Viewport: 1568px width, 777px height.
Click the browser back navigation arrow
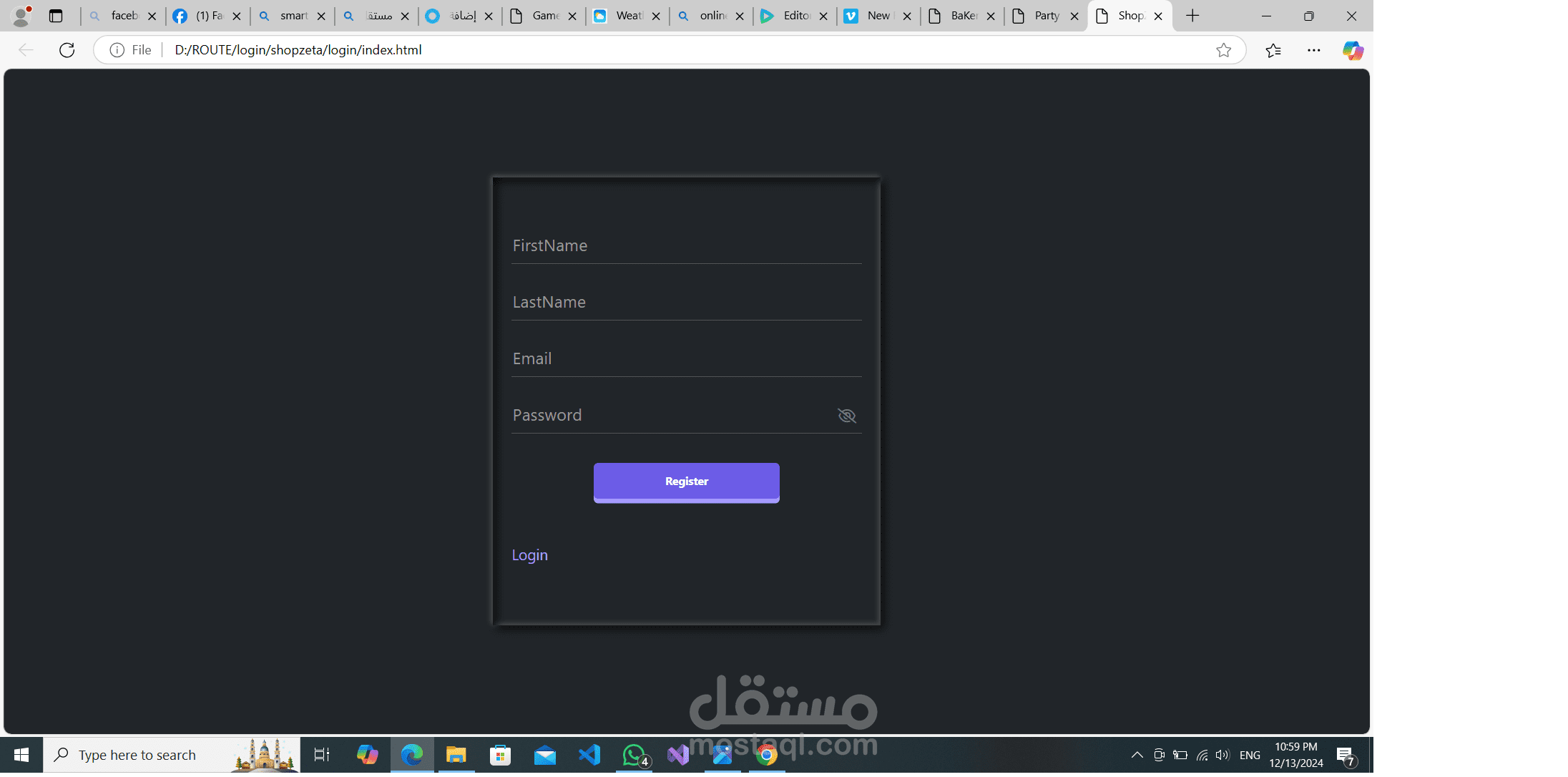(x=26, y=50)
